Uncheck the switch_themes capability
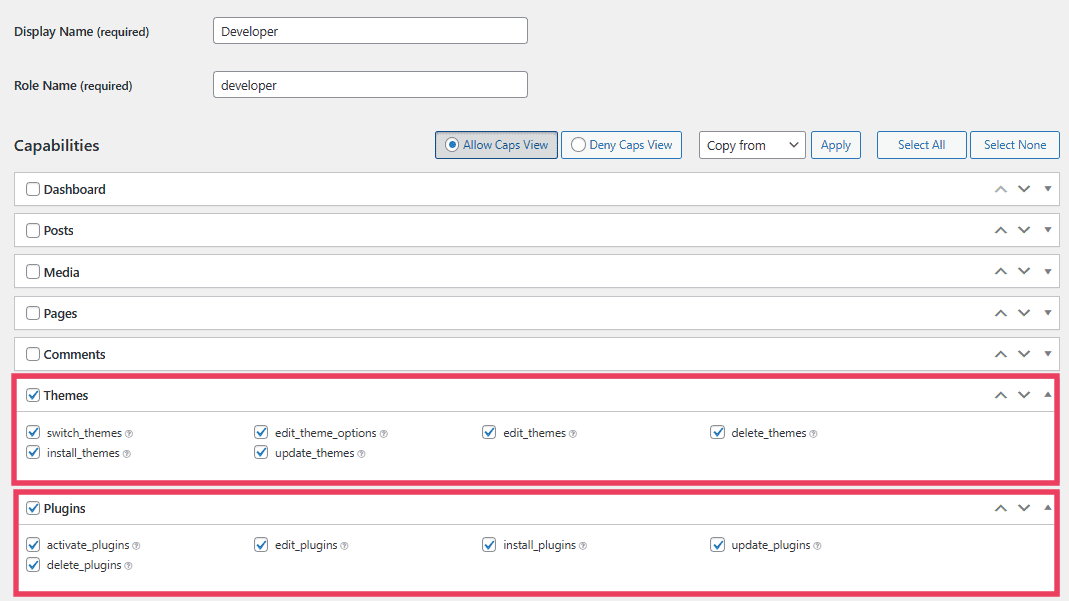Viewport: 1069px width, 601px height. pos(33,431)
